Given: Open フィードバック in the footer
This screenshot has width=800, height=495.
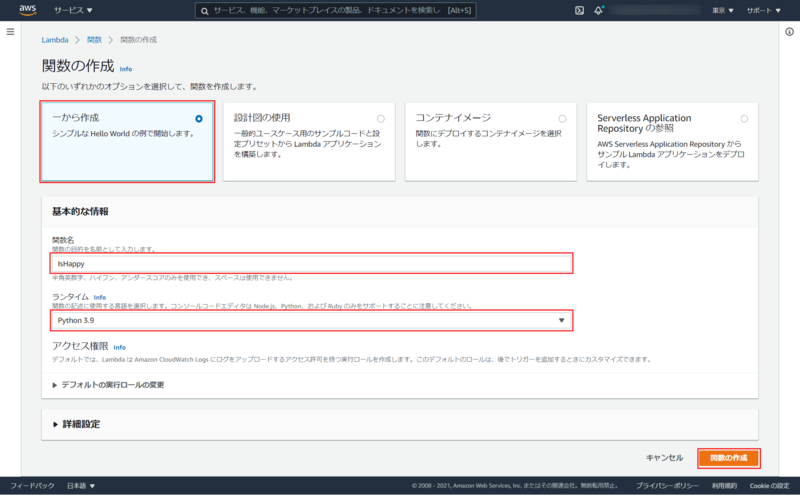Looking at the screenshot, I should tap(32, 486).
